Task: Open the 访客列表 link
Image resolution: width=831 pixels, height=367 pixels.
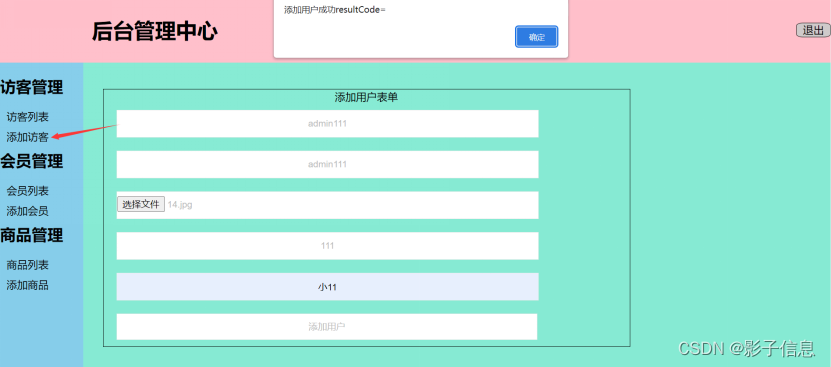Action: pos(28,117)
